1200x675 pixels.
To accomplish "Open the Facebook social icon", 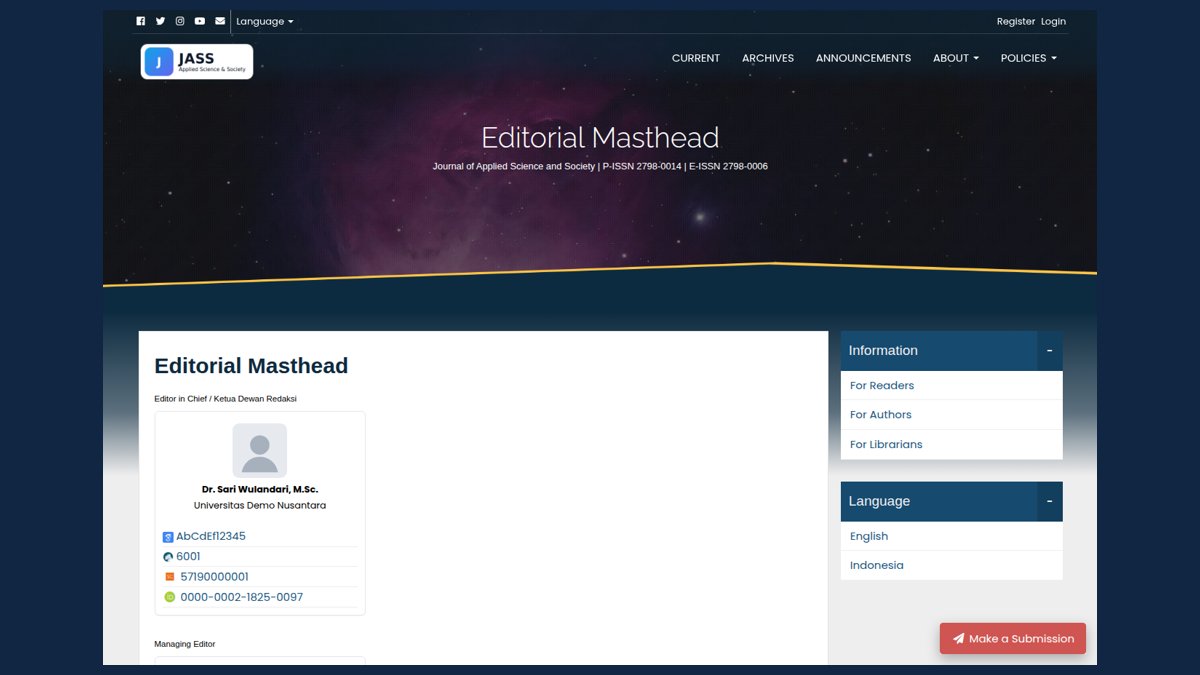I will coord(141,21).
